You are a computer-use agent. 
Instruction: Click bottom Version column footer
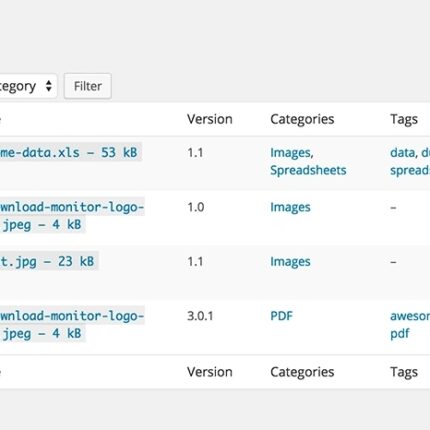[210, 372]
